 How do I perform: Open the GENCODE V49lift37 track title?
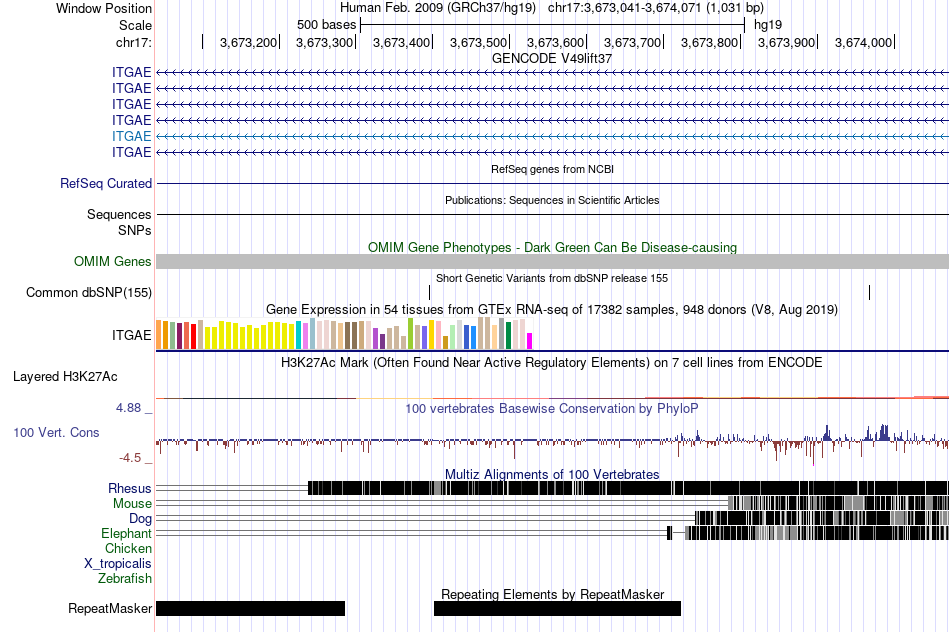[x=552, y=58]
